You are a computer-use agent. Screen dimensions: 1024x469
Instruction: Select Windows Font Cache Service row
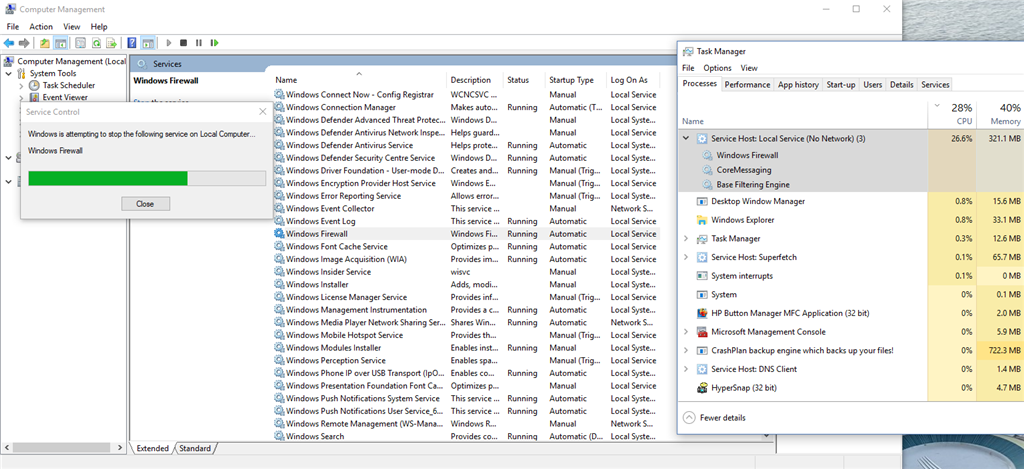click(x=466, y=246)
